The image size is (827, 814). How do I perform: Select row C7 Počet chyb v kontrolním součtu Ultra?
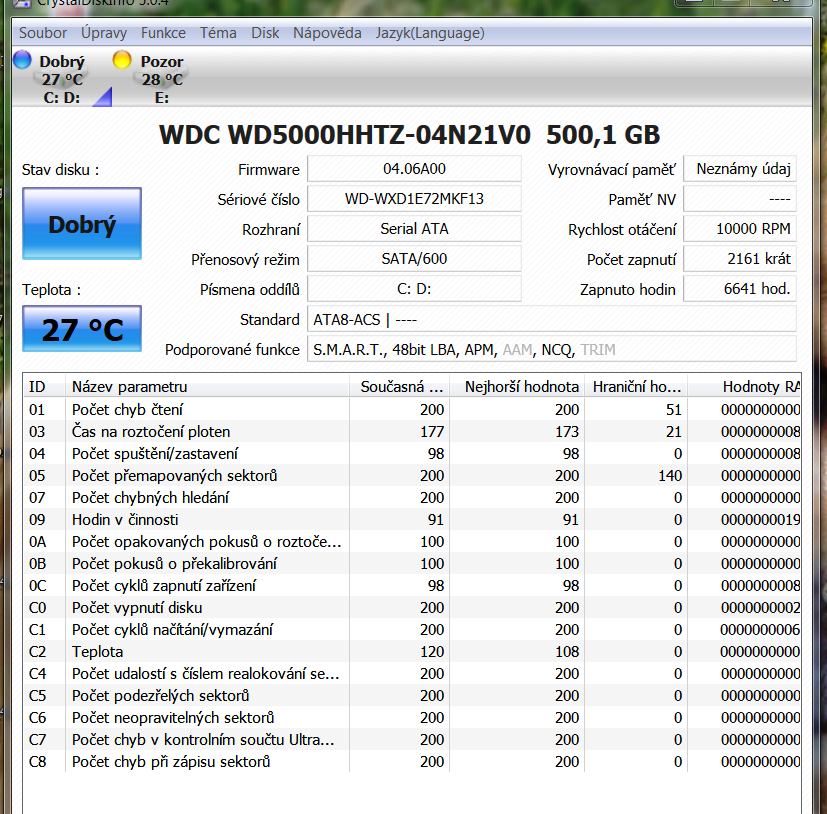click(x=412, y=740)
